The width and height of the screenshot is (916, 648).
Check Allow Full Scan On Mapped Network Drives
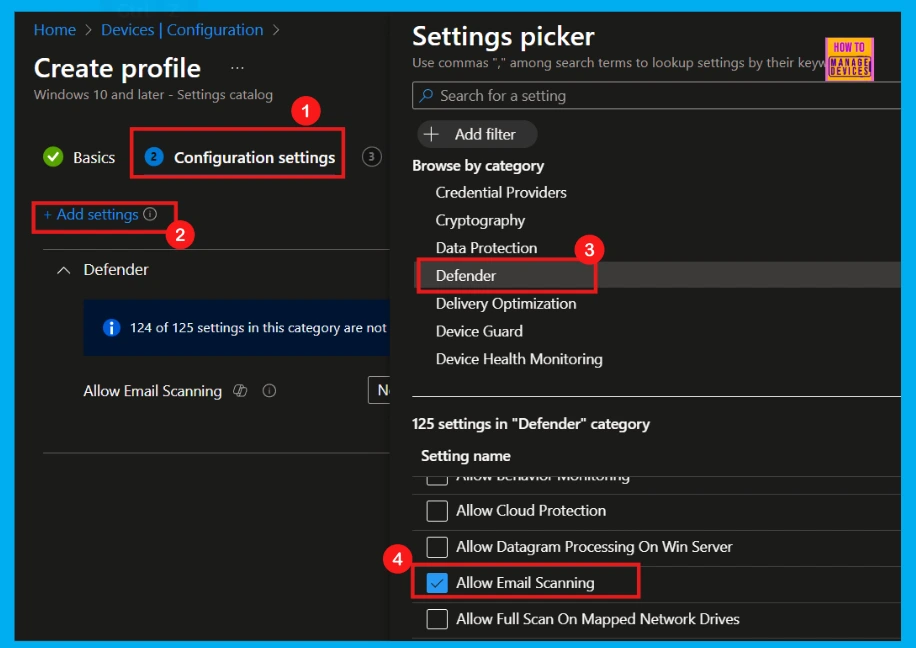(437, 619)
